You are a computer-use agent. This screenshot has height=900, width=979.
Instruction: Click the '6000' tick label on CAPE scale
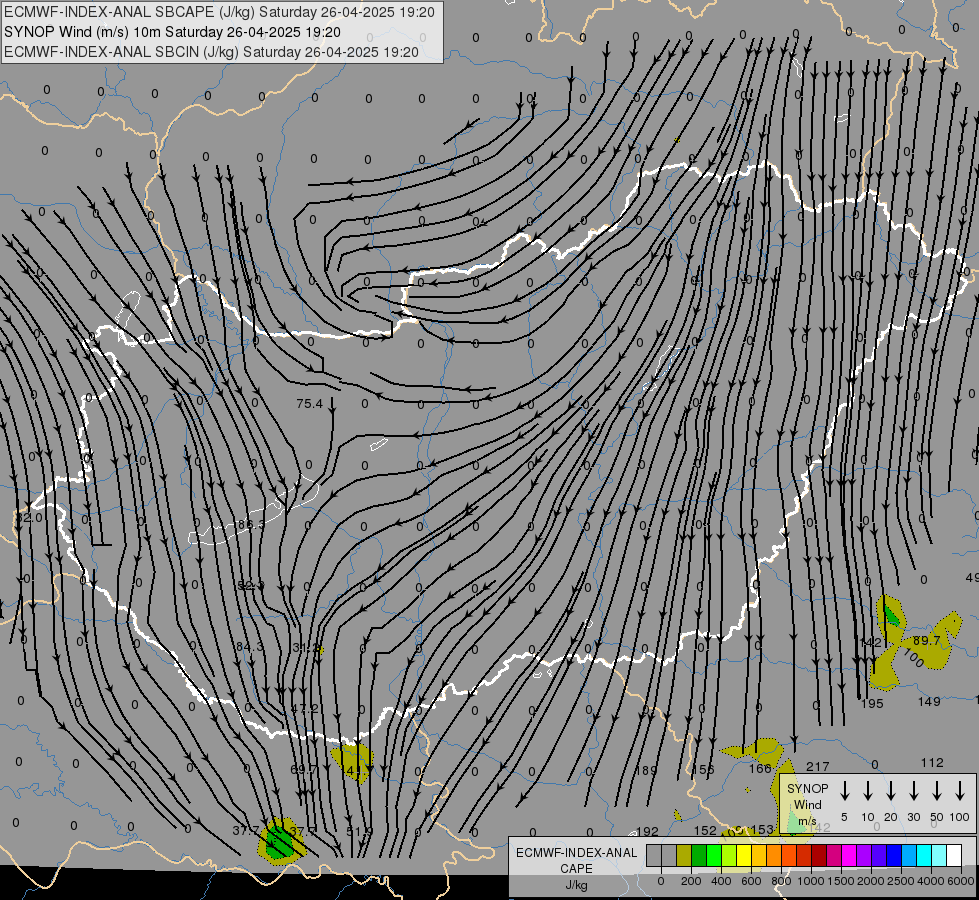(x=961, y=881)
